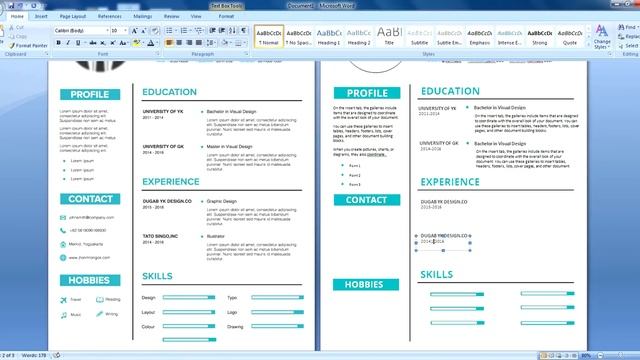Open the Find dropdown

(639, 27)
